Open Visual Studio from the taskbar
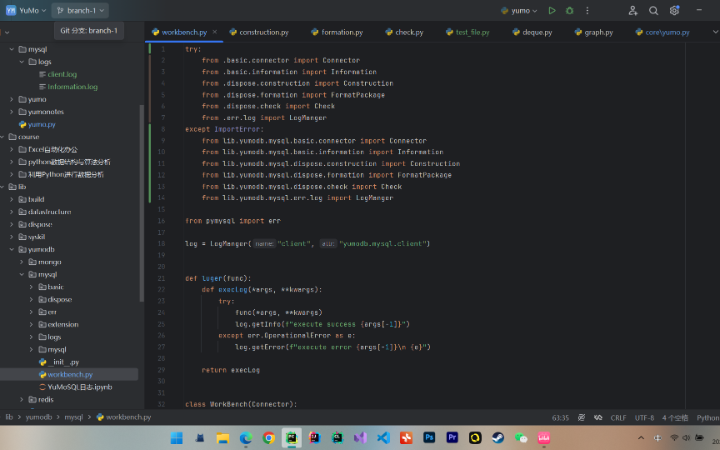This screenshot has height=450, width=720. click(x=360, y=438)
